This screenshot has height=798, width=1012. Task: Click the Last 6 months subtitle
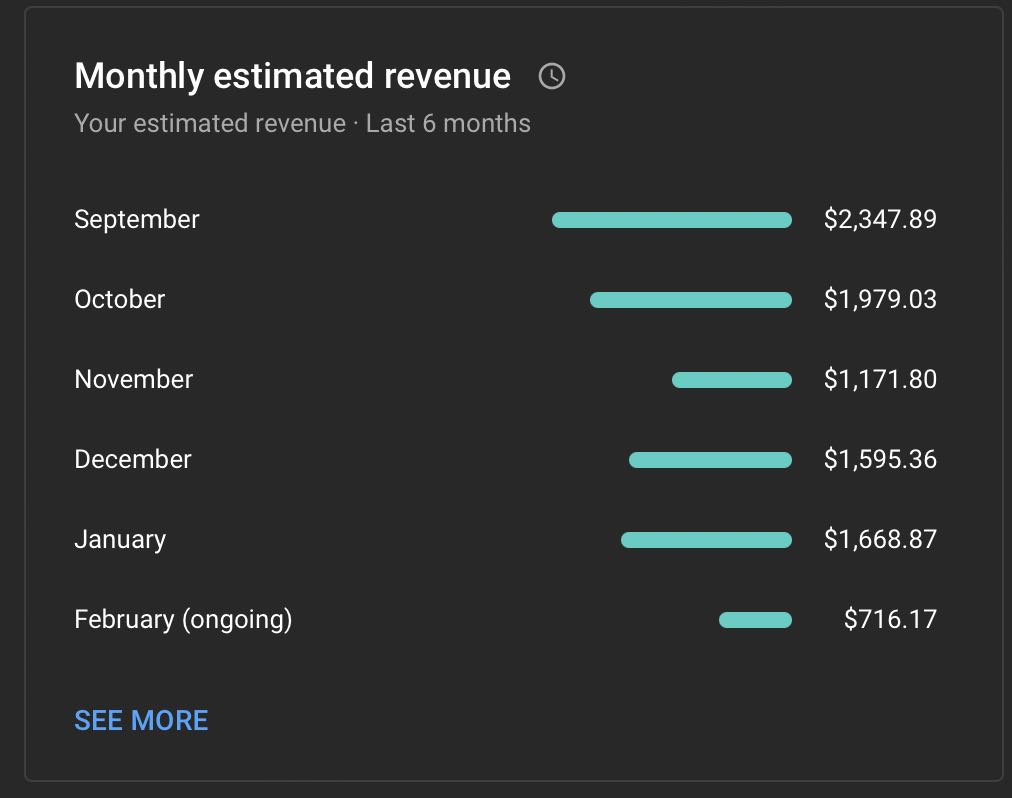pyautogui.click(x=448, y=123)
